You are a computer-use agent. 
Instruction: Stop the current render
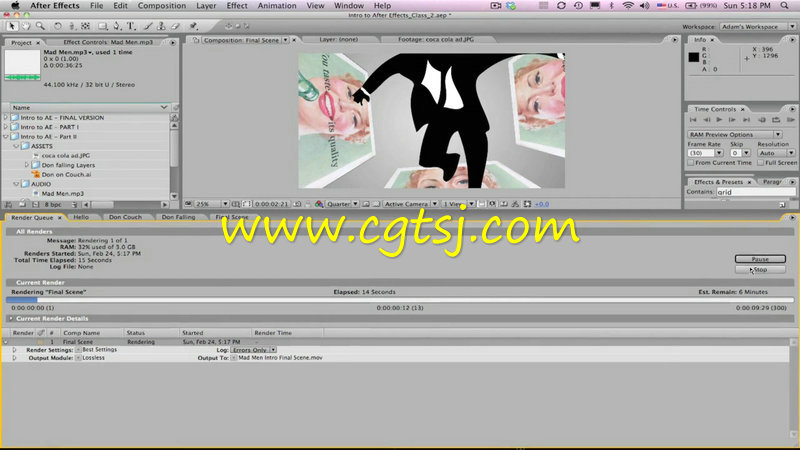(x=760, y=269)
